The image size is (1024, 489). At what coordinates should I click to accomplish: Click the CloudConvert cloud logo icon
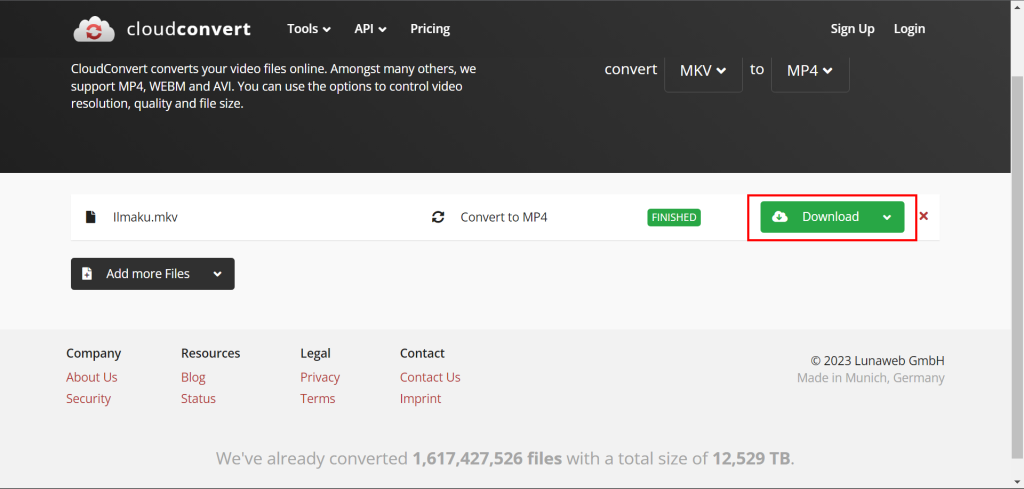click(94, 29)
